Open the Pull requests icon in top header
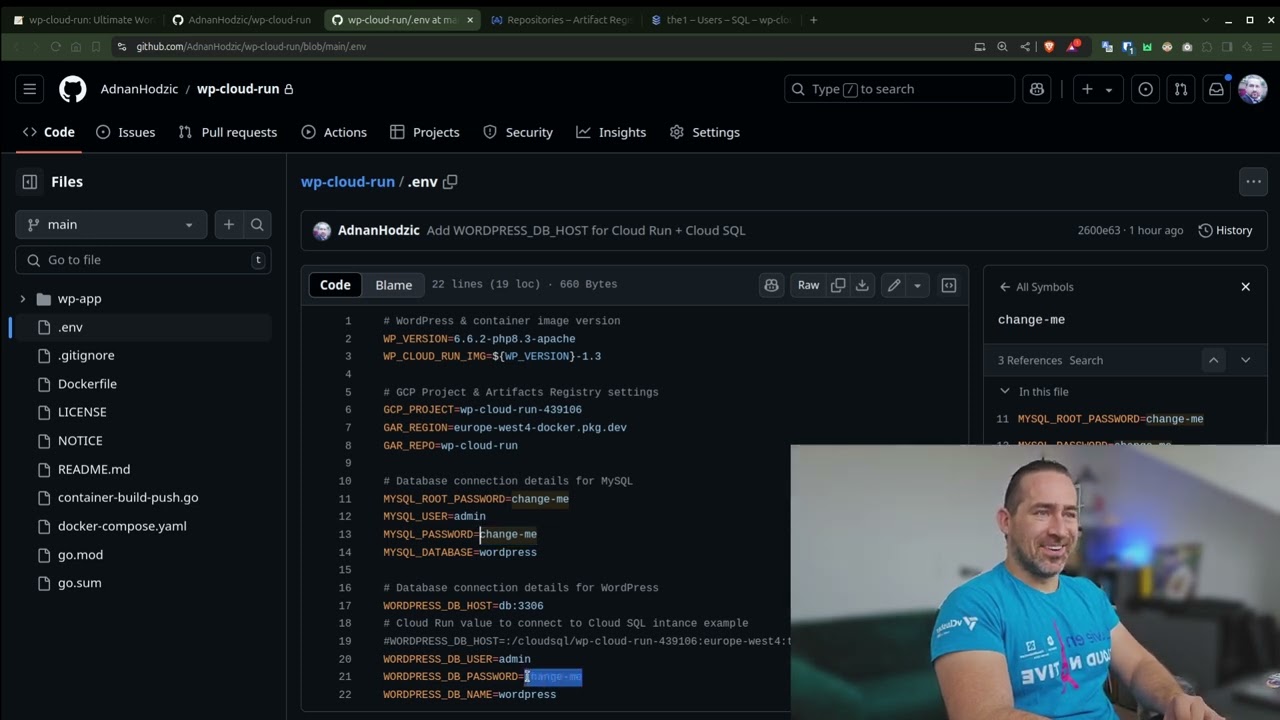 pyautogui.click(x=1181, y=89)
